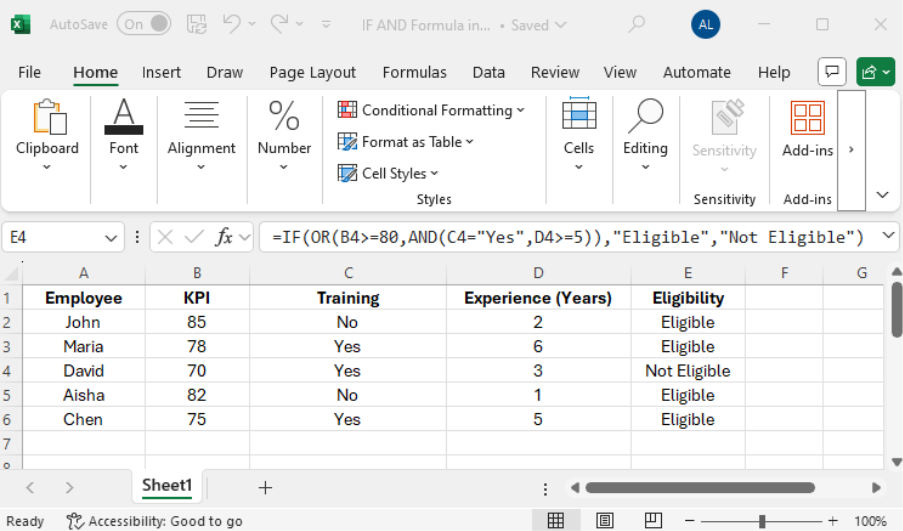The width and height of the screenshot is (903, 531).
Task: Click the Cancel X formula icon
Action: click(165, 237)
